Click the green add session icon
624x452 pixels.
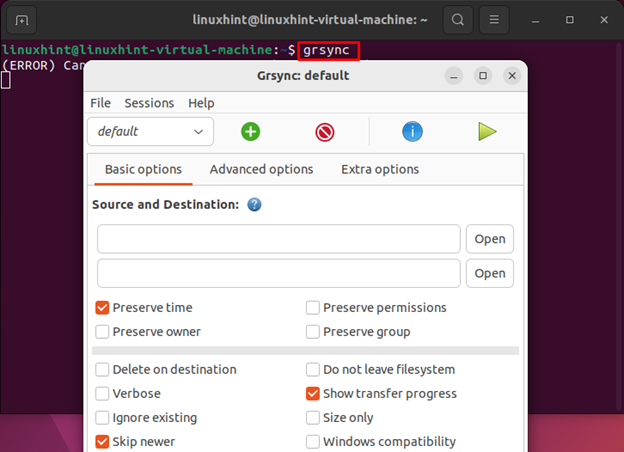click(251, 132)
